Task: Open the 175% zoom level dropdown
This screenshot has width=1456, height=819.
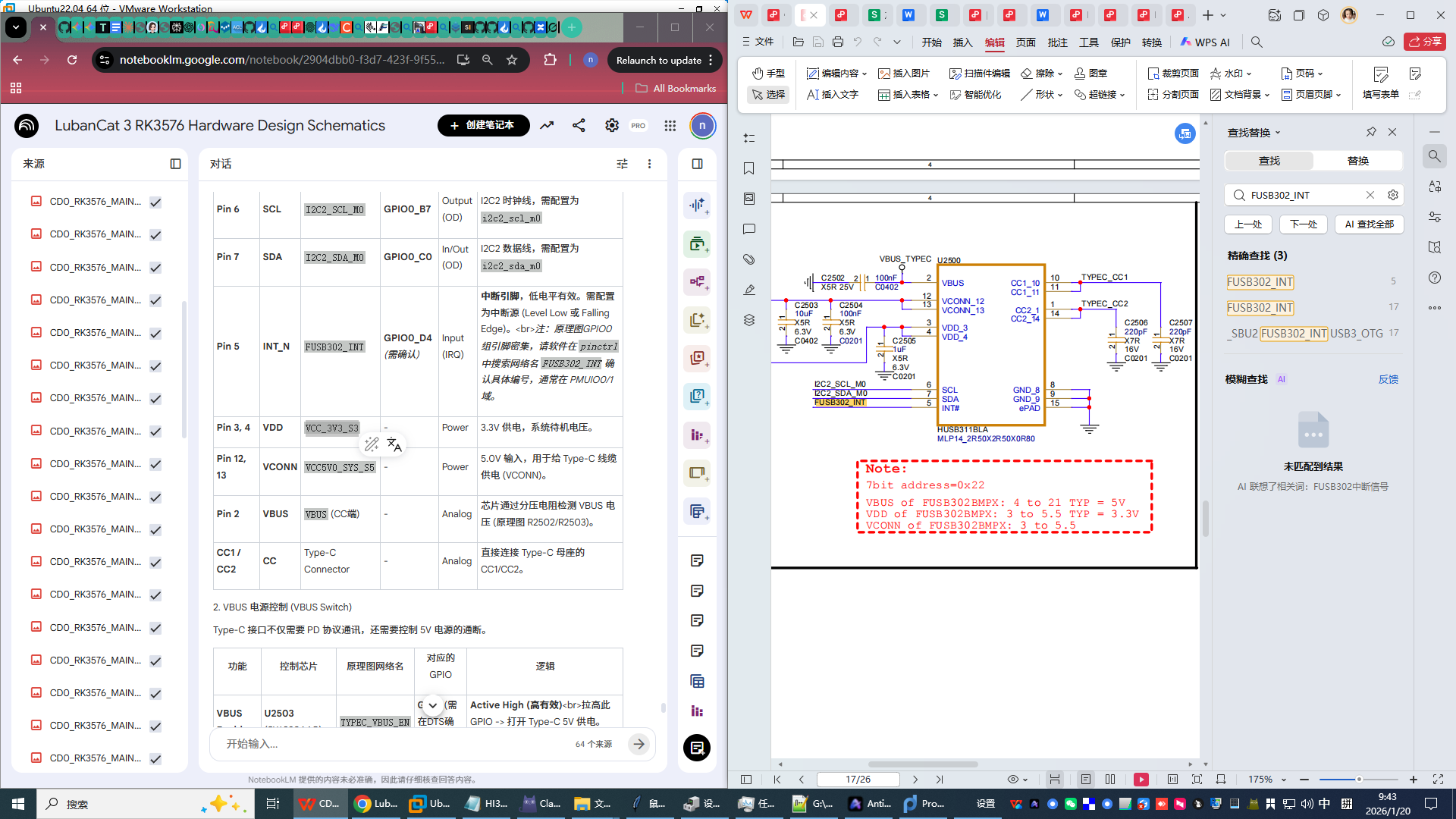Action: (1284, 780)
